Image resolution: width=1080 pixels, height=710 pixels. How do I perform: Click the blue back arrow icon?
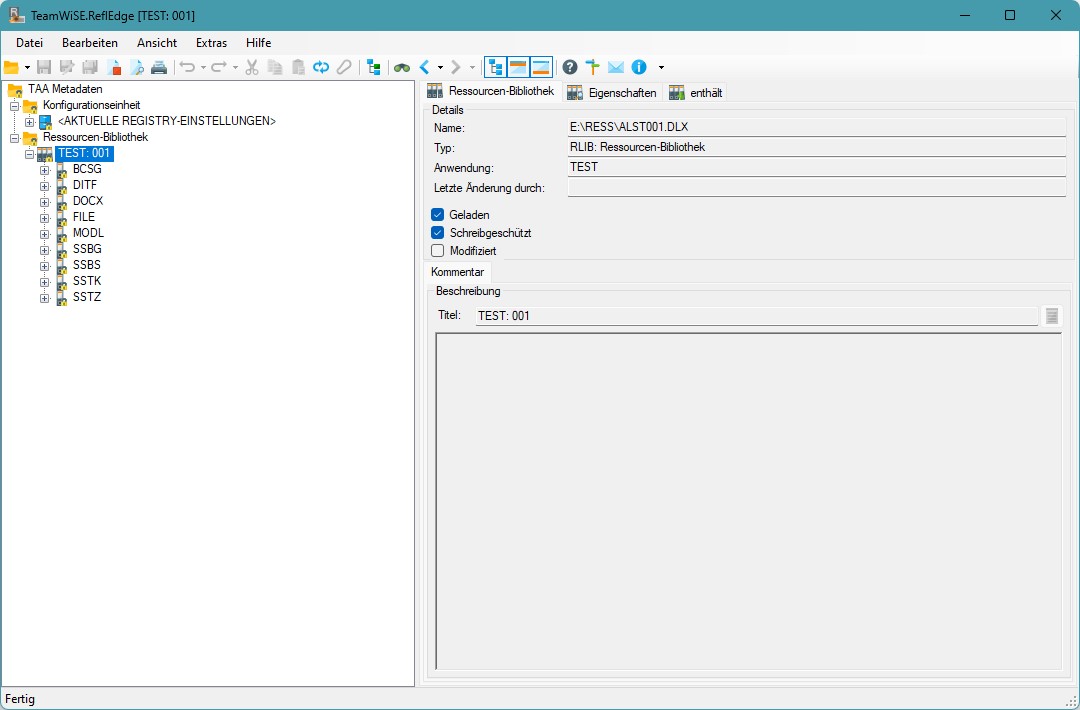[x=425, y=67]
